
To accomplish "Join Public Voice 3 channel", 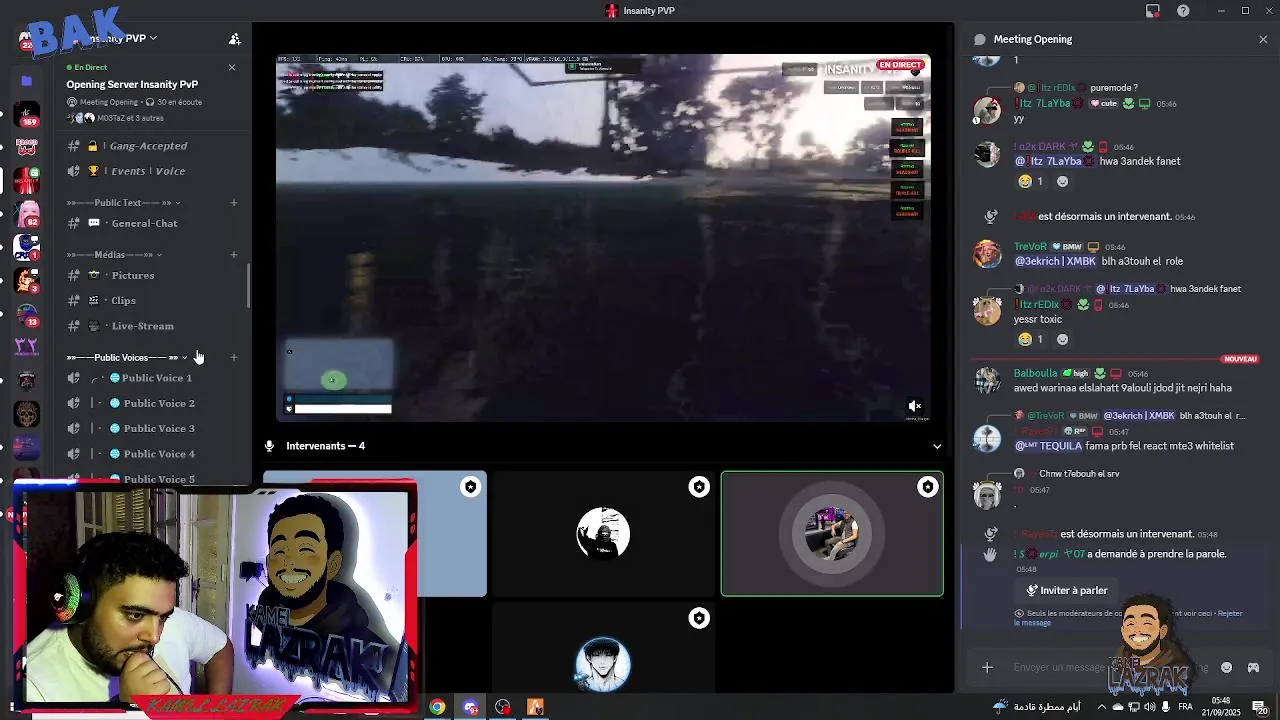I will 149,429.
